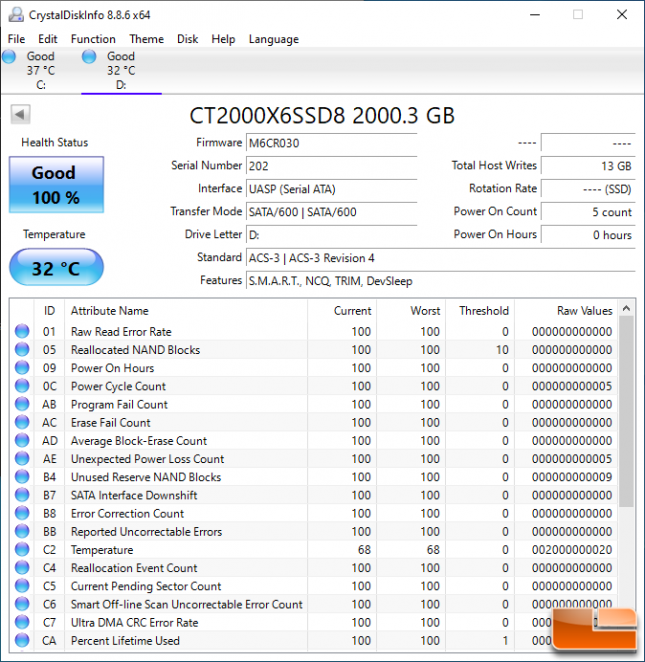Click the Raw Values column header

566,311
